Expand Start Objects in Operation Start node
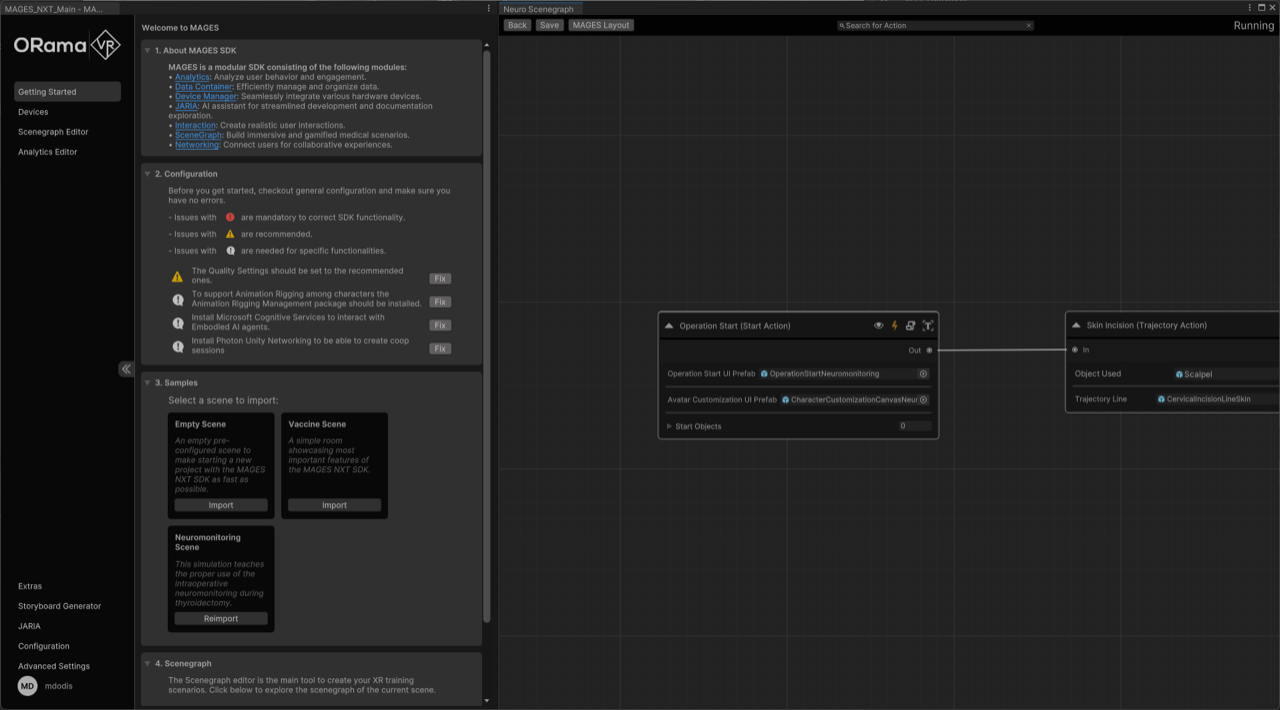Screen dimensions: 1280x710 click(670, 425)
